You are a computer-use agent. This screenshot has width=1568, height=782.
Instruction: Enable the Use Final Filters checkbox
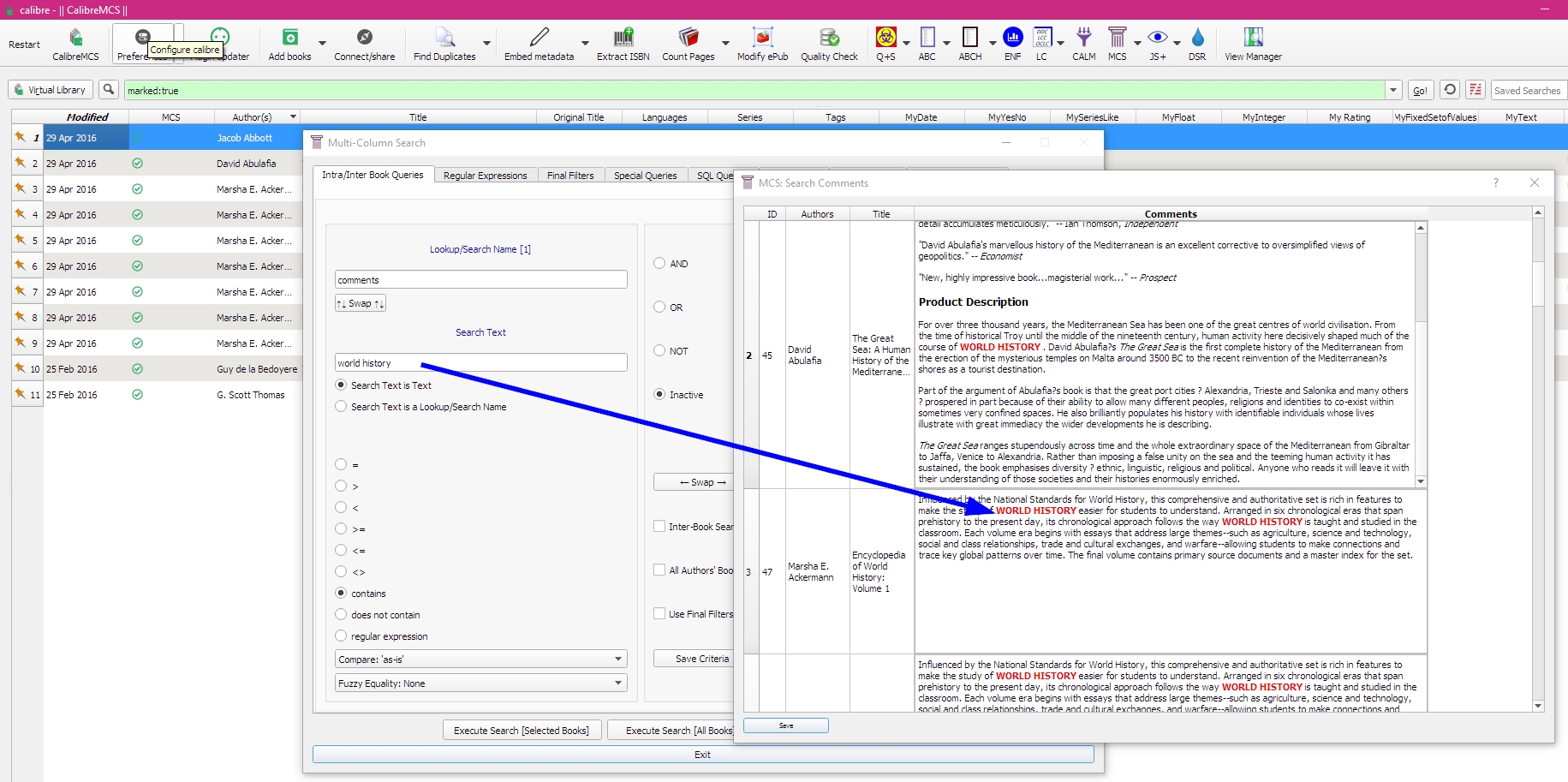(x=659, y=613)
